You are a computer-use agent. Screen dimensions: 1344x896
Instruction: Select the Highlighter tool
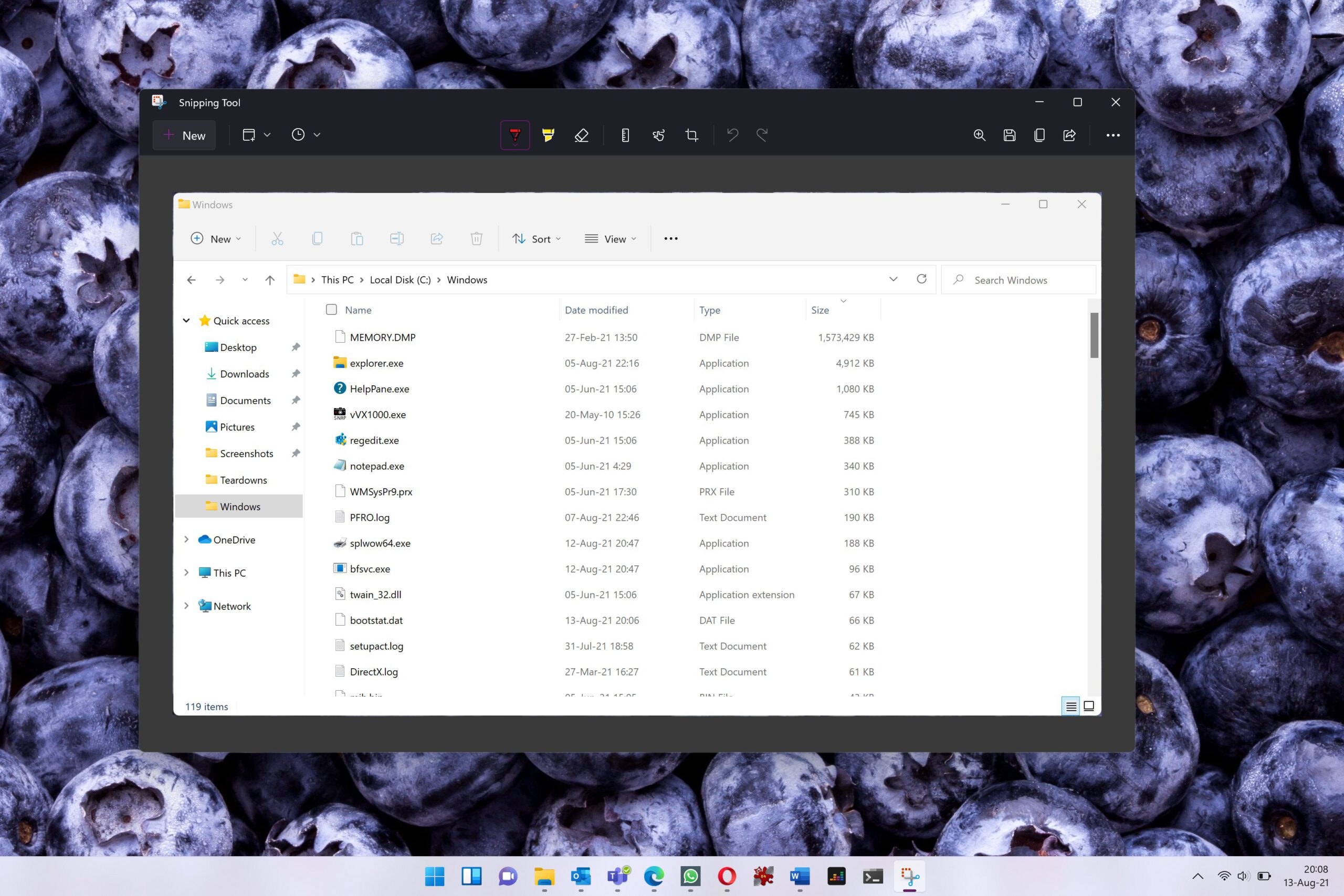tap(548, 135)
